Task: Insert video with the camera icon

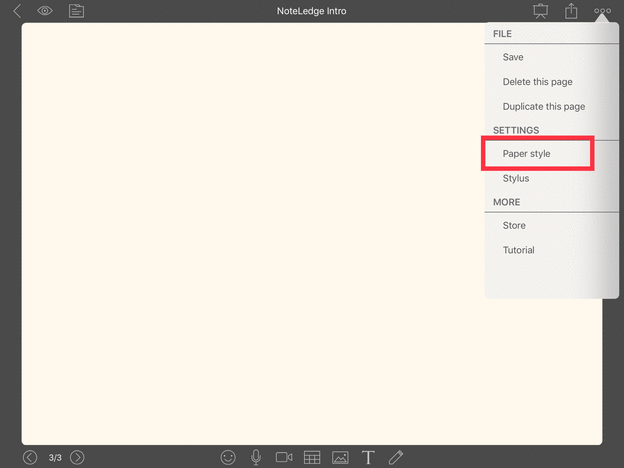Action: (284, 457)
